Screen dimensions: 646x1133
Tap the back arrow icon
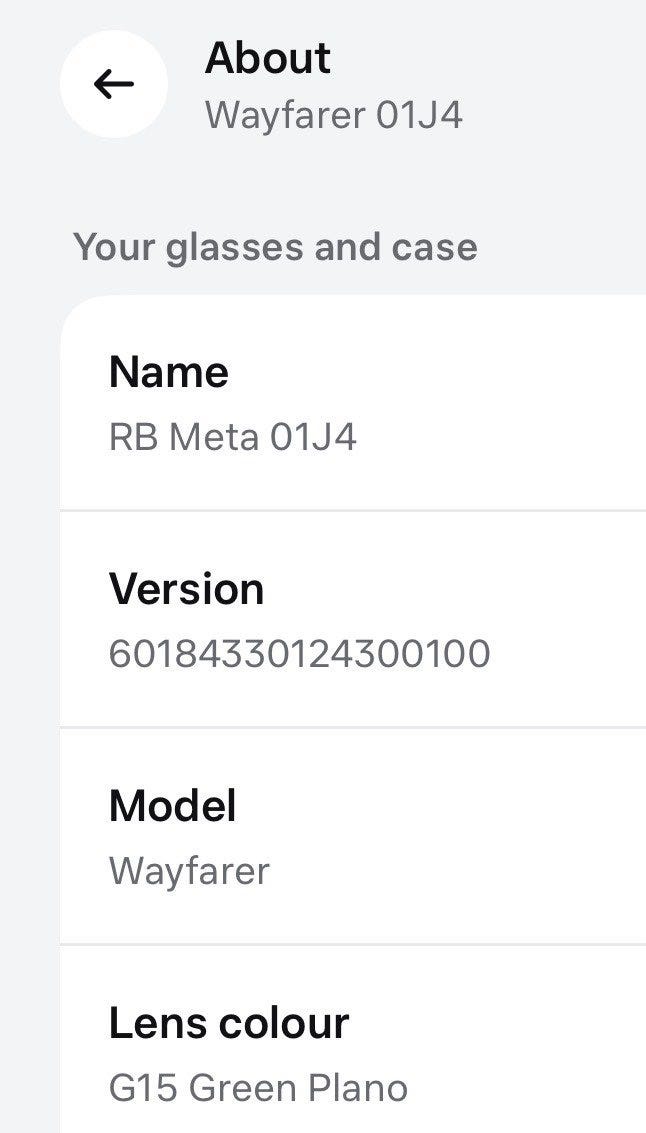click(x=113, y=84)
